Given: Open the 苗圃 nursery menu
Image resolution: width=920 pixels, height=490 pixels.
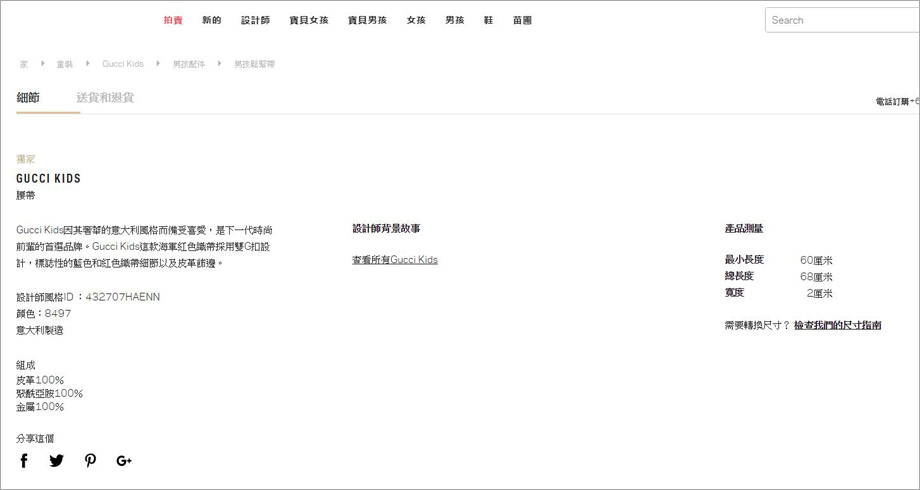Looking at the screenshot, I should click(522, 20).
